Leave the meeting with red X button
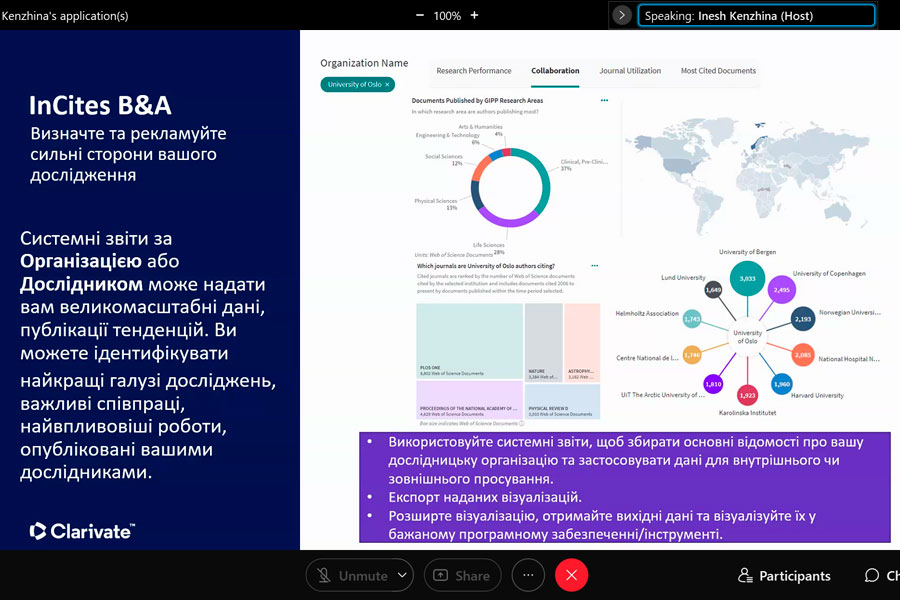This screenshot has height=600, width=900. 571,575
